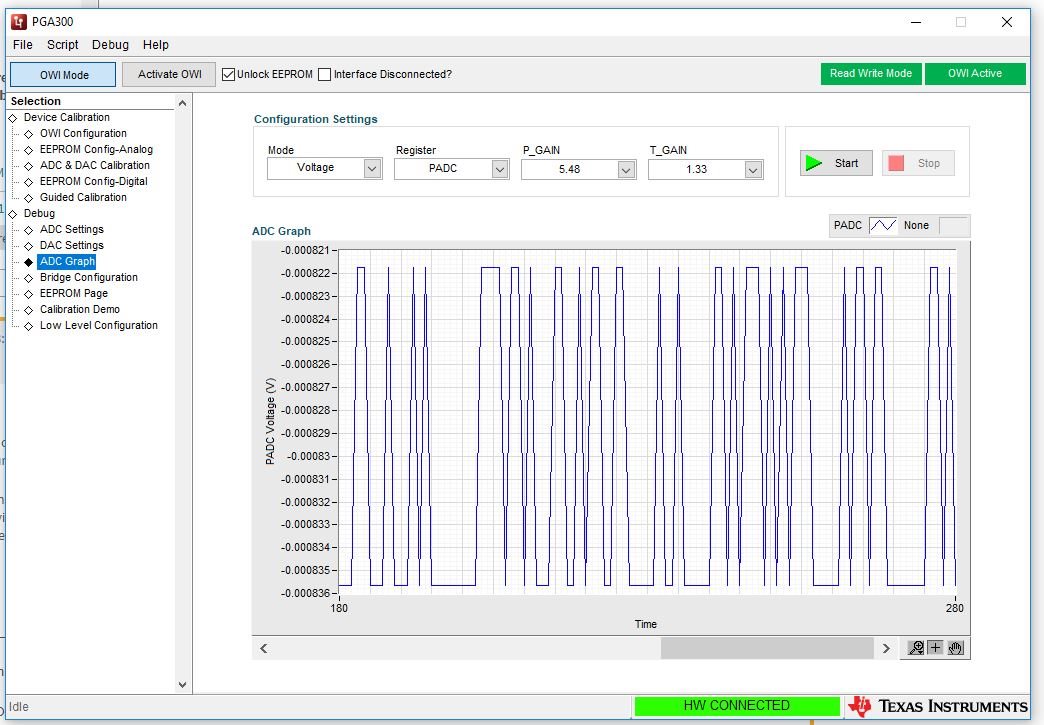
Task: Click the diamond bullet next to ADC Graph
Action: point(29,262)
